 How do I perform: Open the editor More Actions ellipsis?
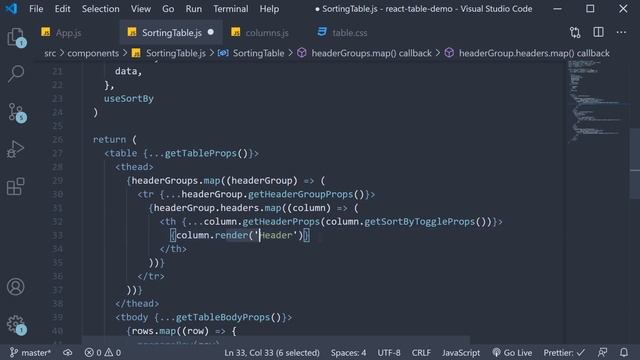tap(621, 32)
